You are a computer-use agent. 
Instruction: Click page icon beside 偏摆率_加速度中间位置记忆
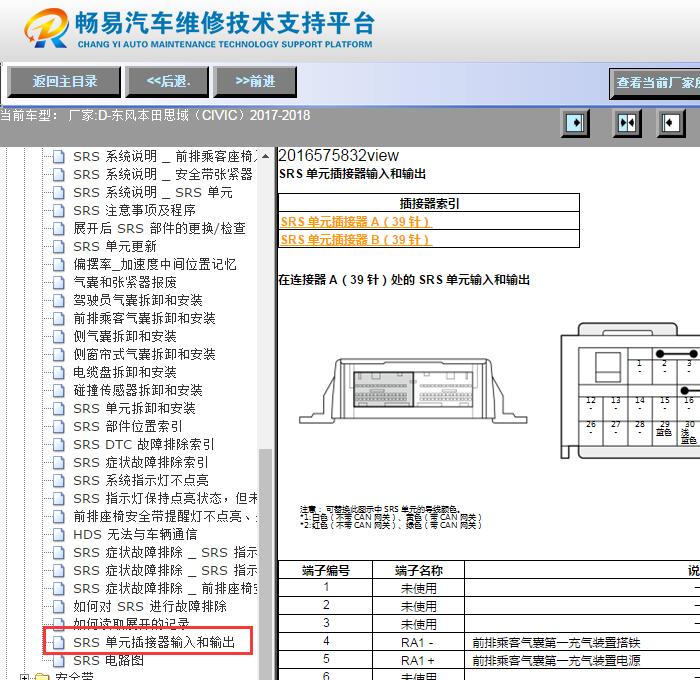coord(58,264)
